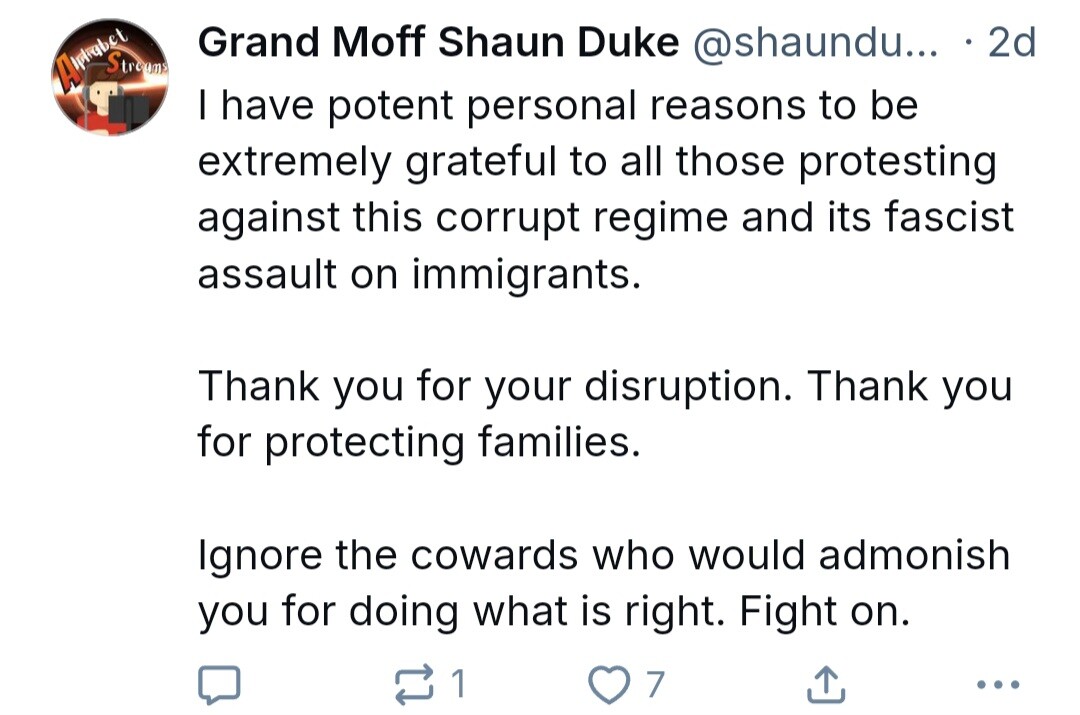Open the three-dot more options menu
Viewport: 1080px width, 715px height.
(x=998, y=685)
